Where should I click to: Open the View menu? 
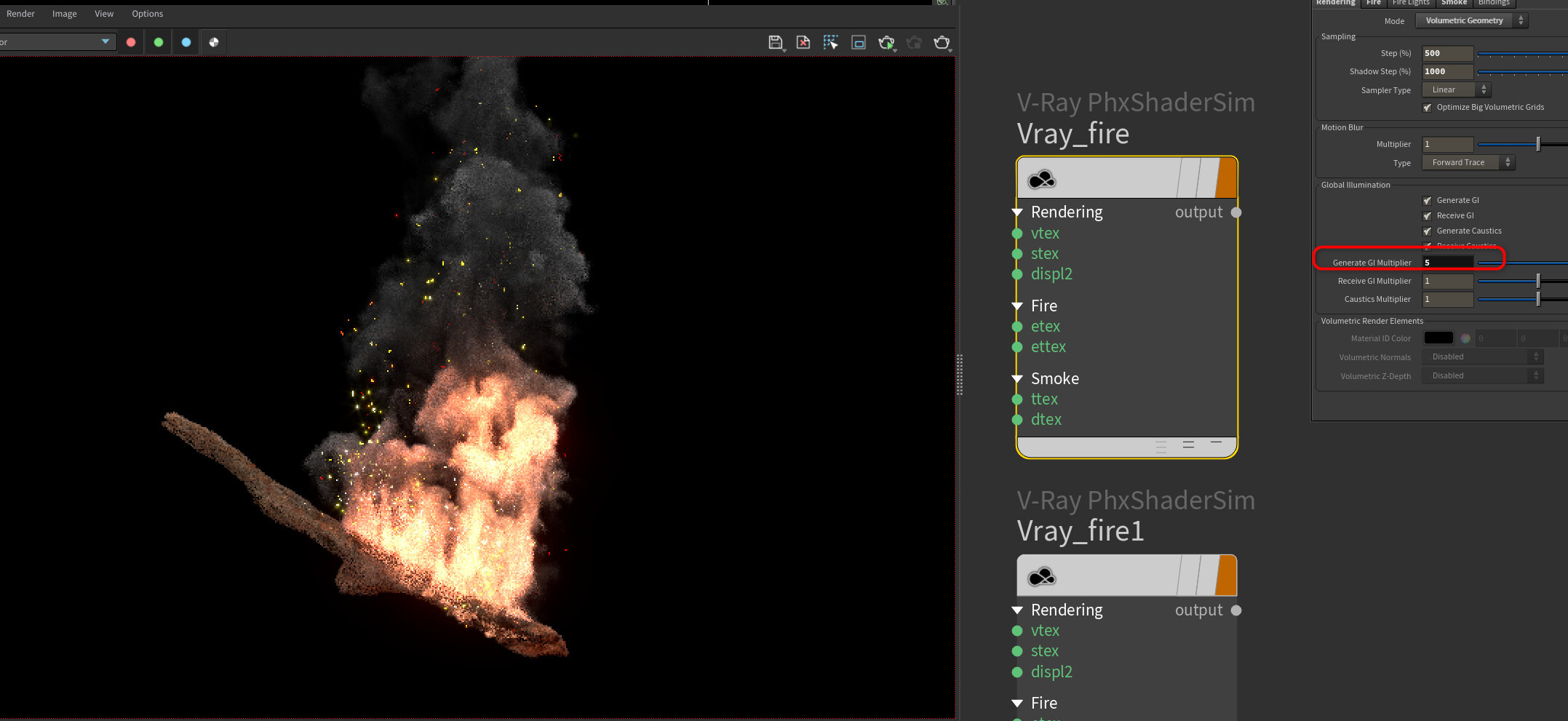(x=104, y=14)
